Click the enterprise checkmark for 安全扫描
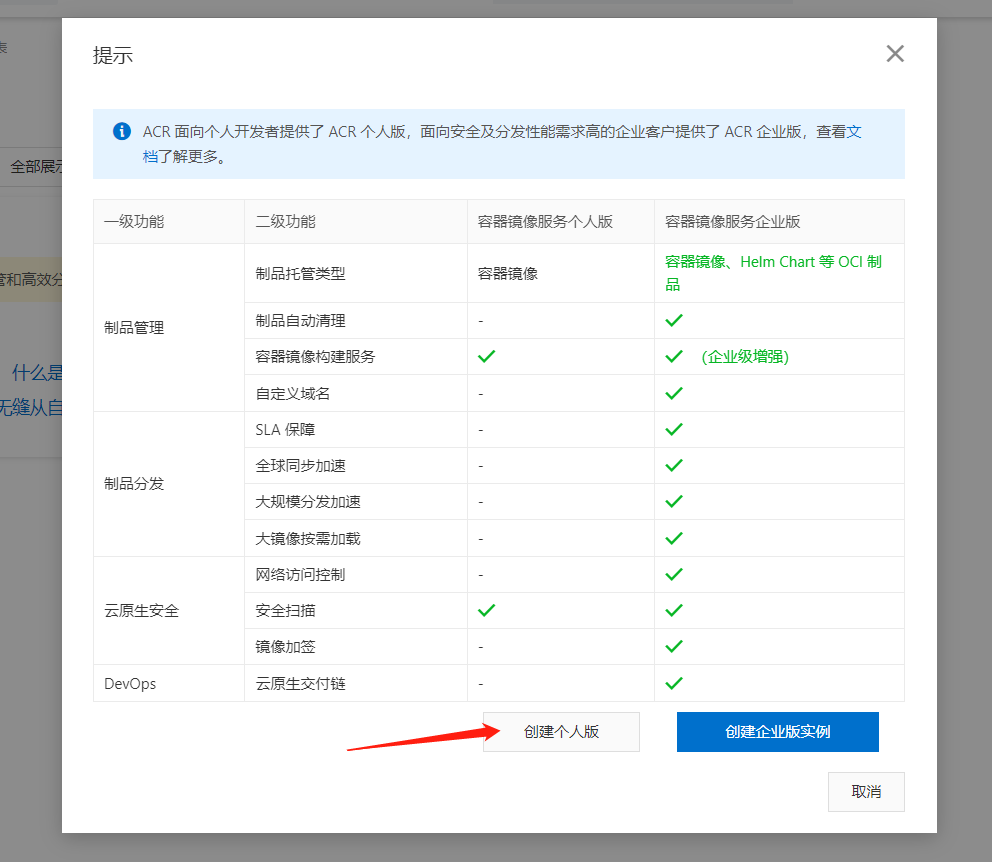Viewport: 992px width, 862px height. pos(674,610)
